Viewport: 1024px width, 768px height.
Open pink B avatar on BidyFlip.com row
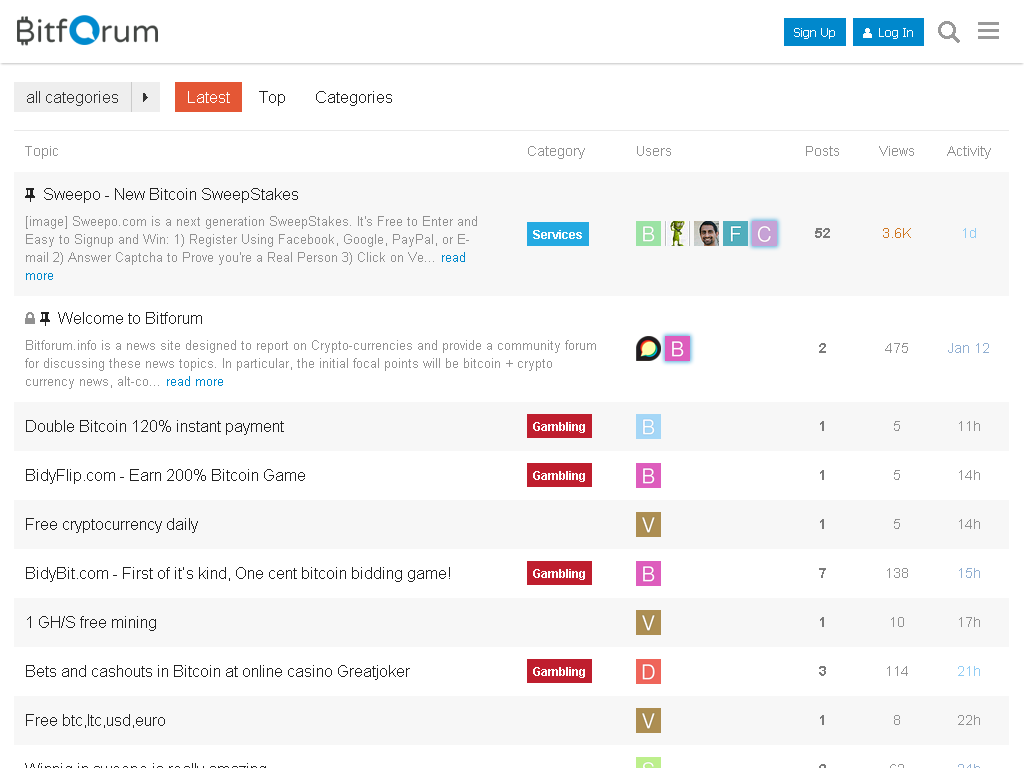click(648, 475)
